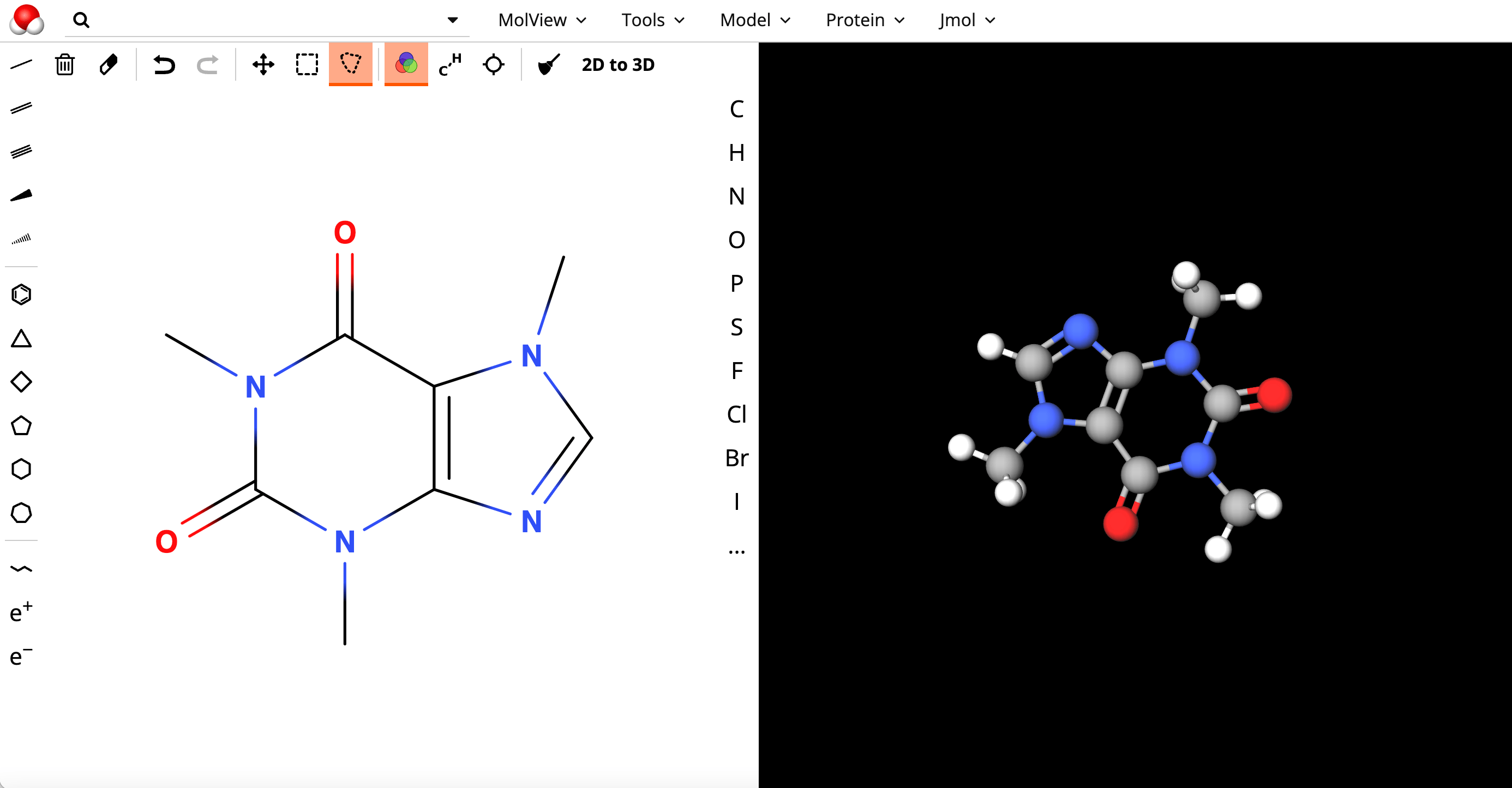Select the drag/move atoms tool
1512x788 pixels.
coord(263,64)
